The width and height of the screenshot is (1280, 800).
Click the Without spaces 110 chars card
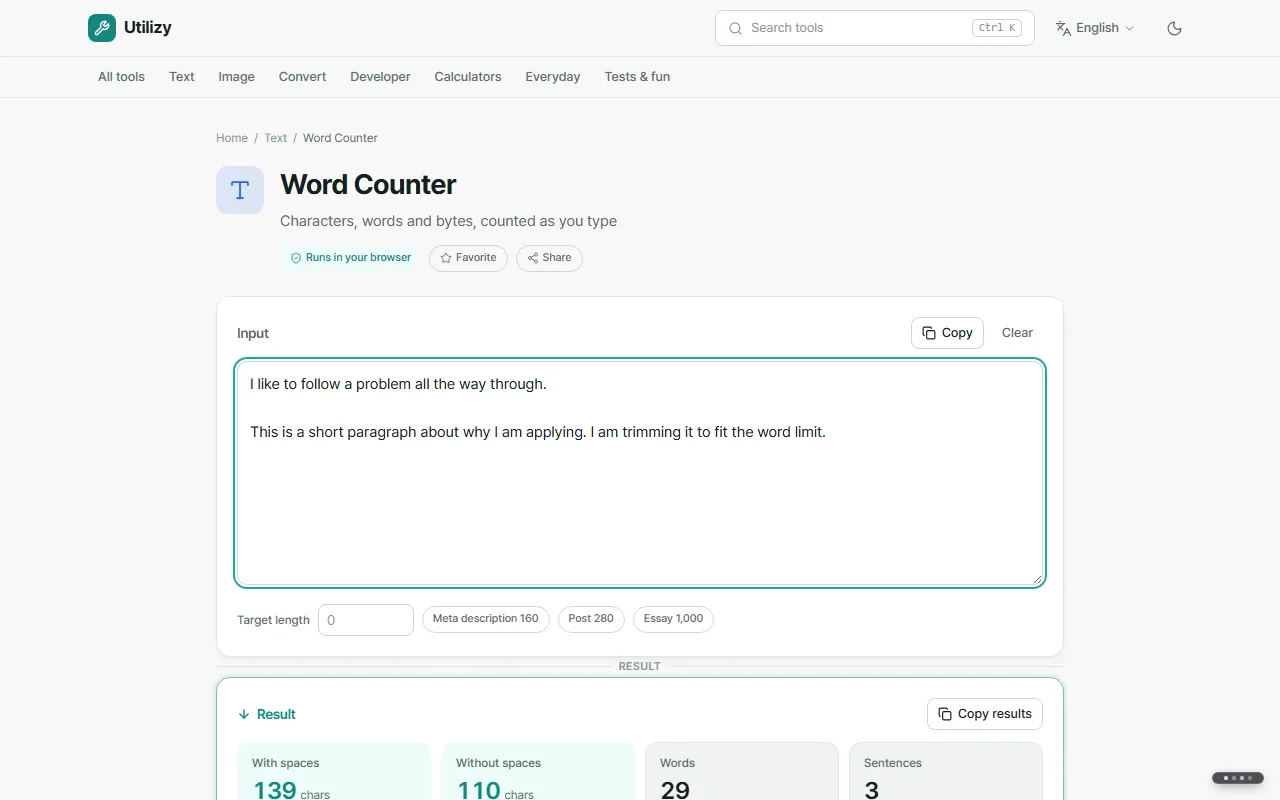tap(538, 771)
